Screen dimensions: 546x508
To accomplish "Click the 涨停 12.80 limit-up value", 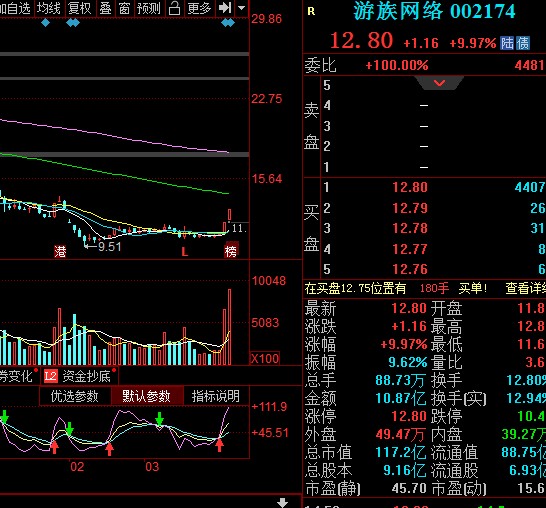I will coord(409,416).
